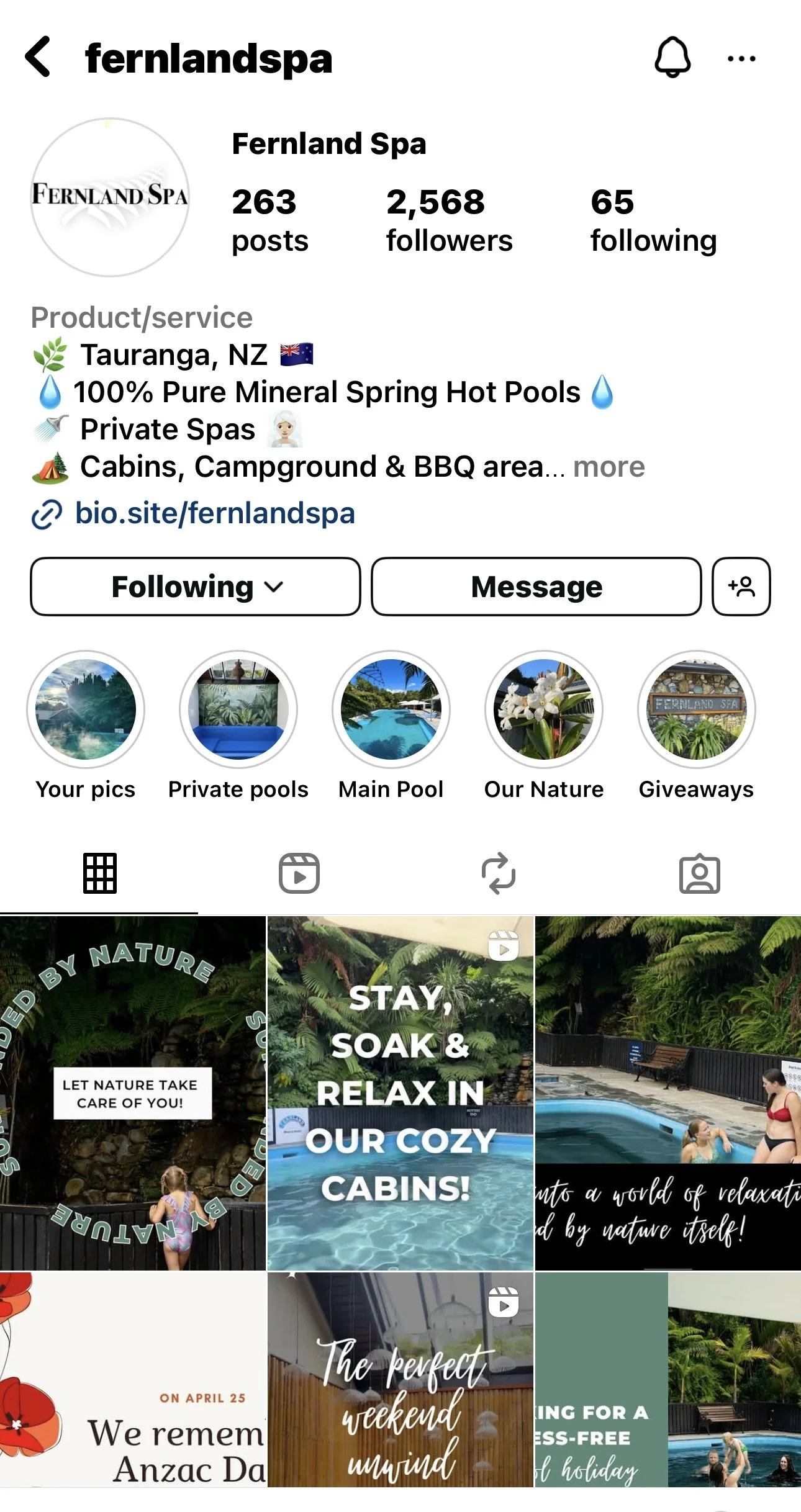Screen dimensions: 801x1512
Task: Open the reposts tab icon
Action: pyautogui.click(x=499, y=873)
